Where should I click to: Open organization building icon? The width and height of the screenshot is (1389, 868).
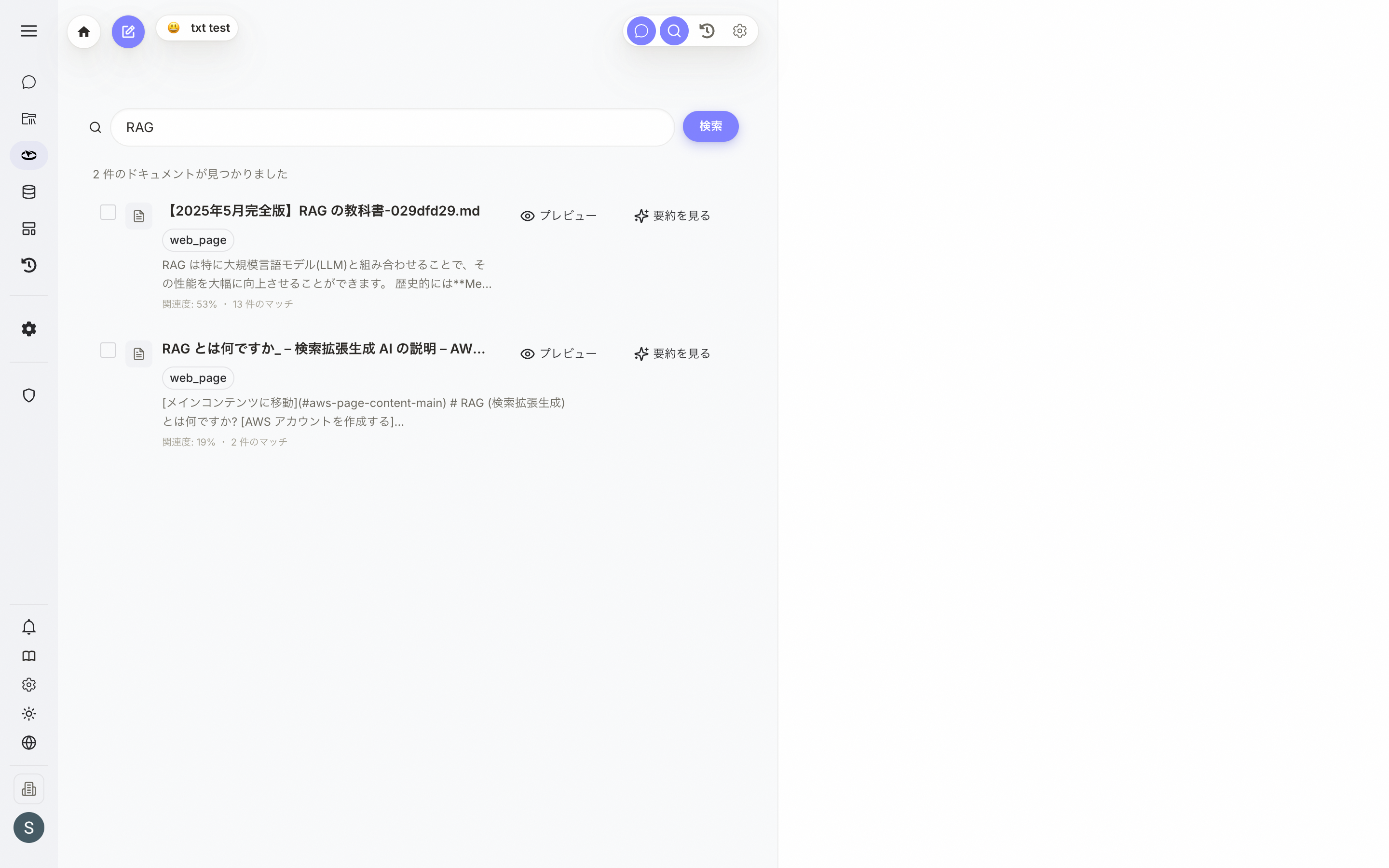(29, 789)
